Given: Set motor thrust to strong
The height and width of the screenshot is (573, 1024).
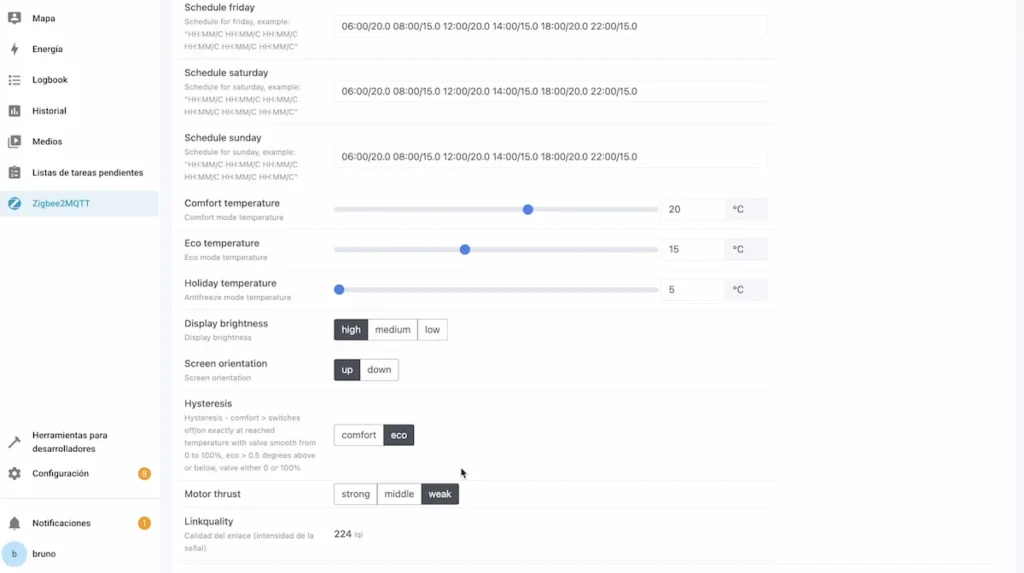Looking at the screenshot, I should 355,494.
